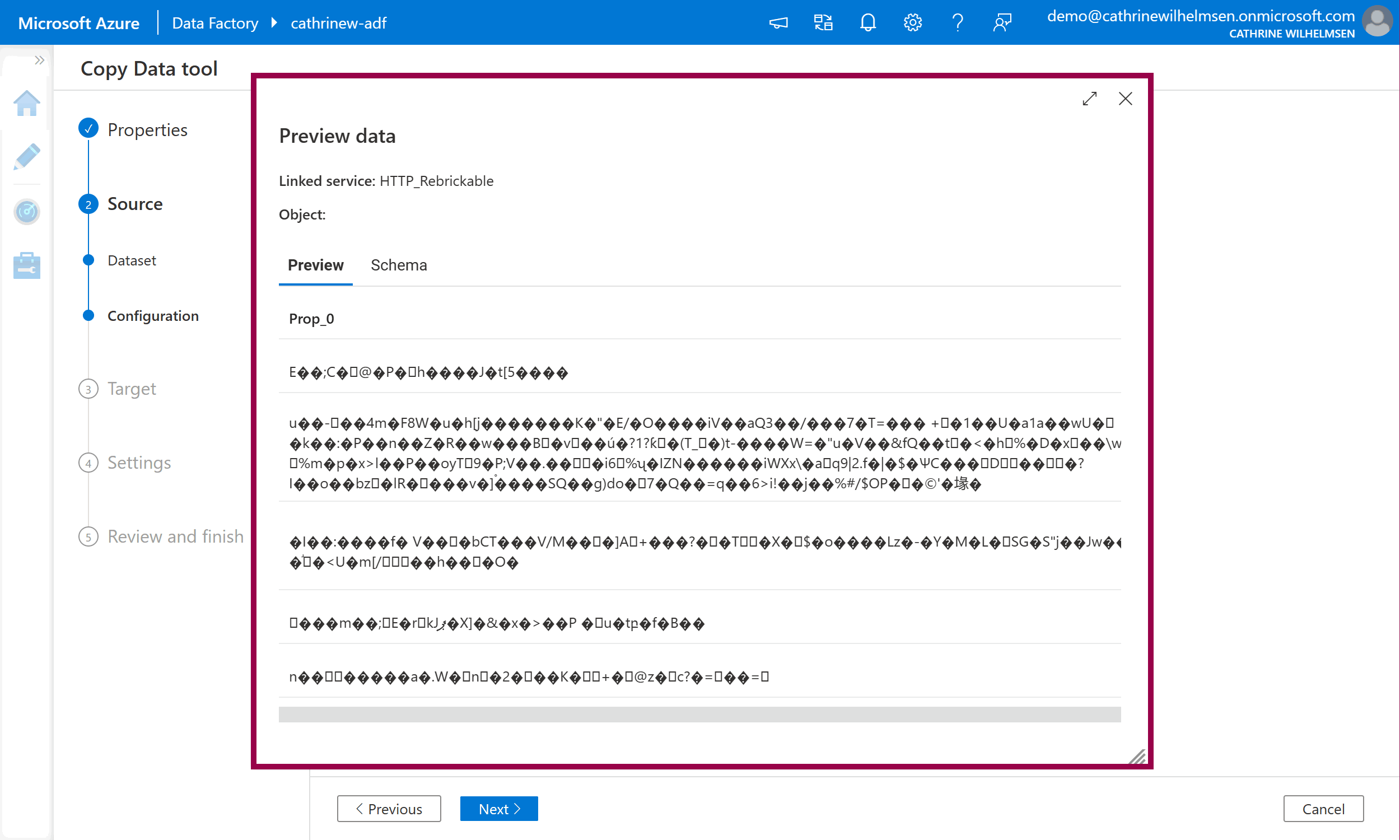Image resolution: width=1400 pixels, height=840 pixels.
Task: Expand the collapsed left navigation bar
Action: tap(39, 60)
